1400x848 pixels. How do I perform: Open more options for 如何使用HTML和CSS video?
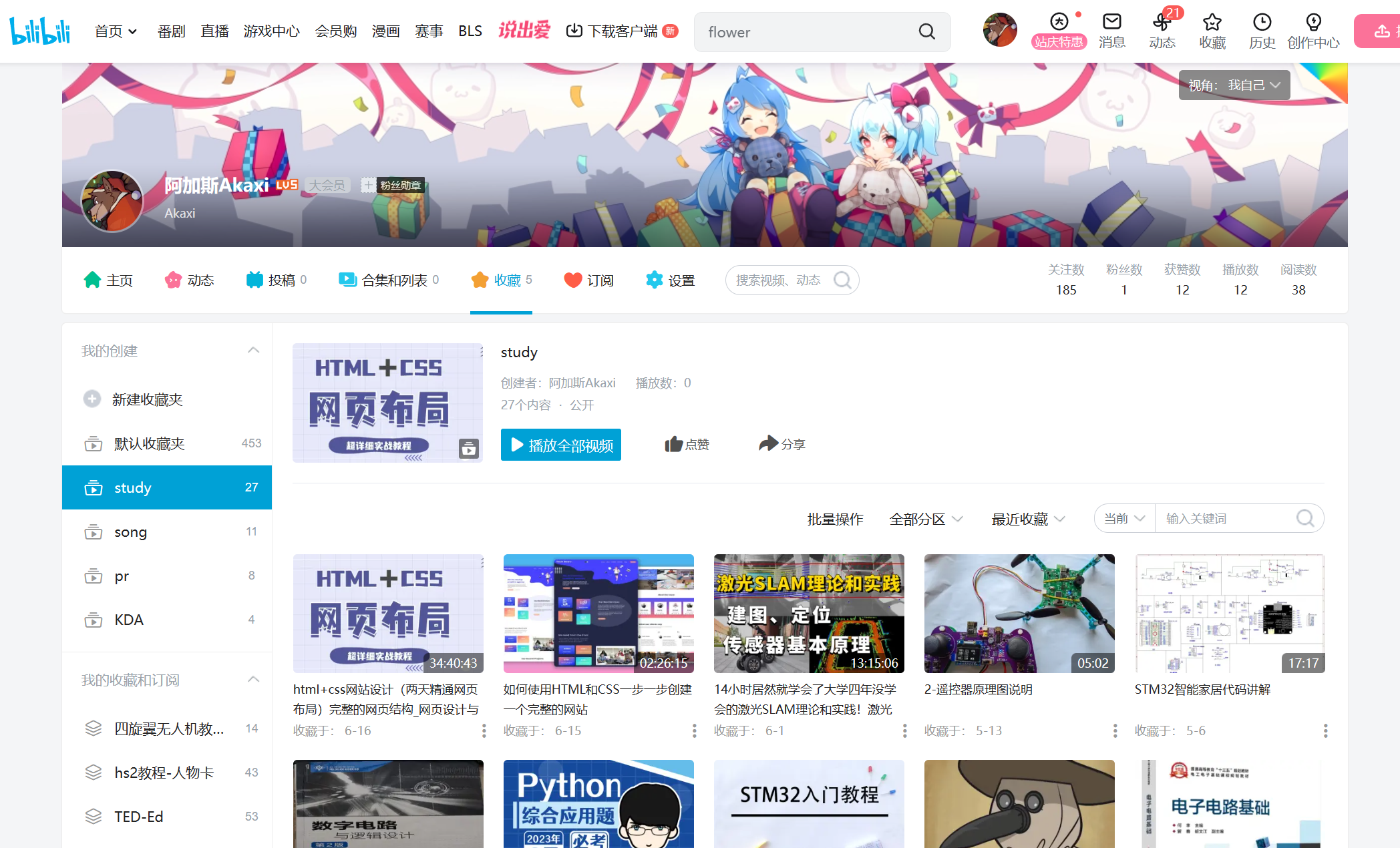coord(695,730)
